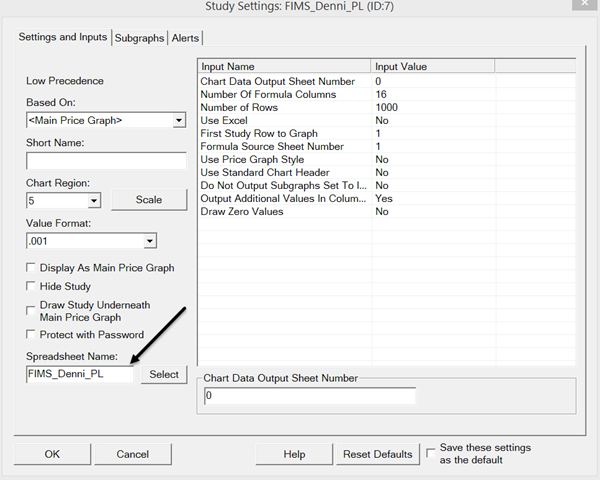Select the Number of Rows input row
Viewport: 600px width, 480px height.
click(285, 107)
